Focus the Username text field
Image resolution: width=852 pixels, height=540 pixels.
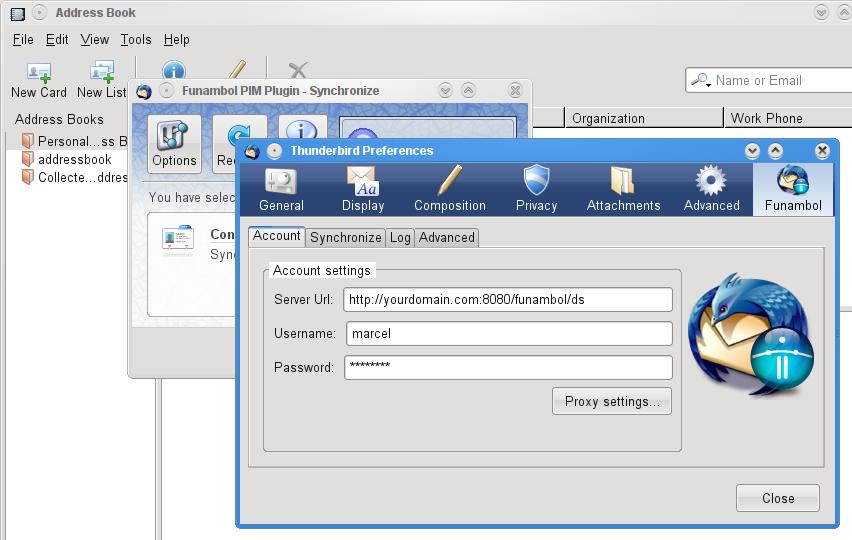[508, 334]
